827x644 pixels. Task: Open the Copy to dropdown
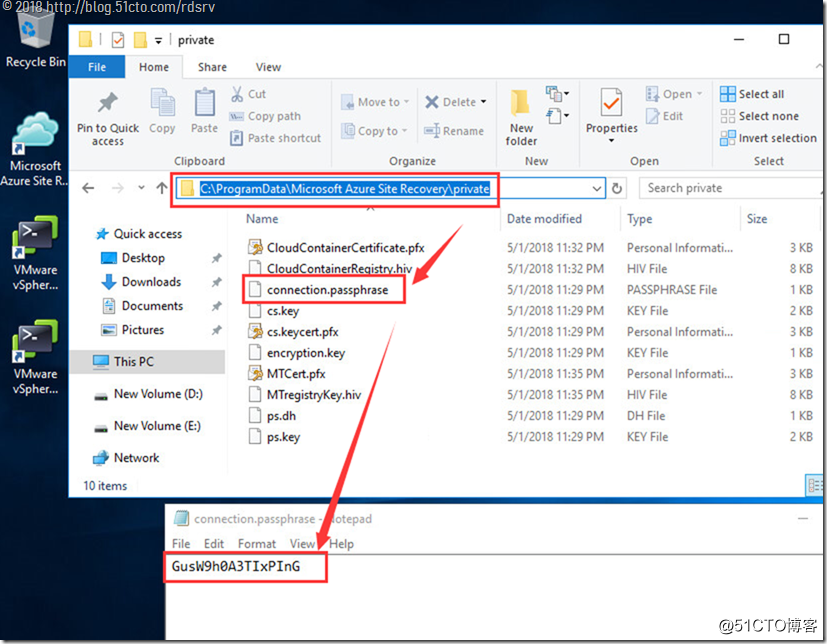(x=374, y=130)
